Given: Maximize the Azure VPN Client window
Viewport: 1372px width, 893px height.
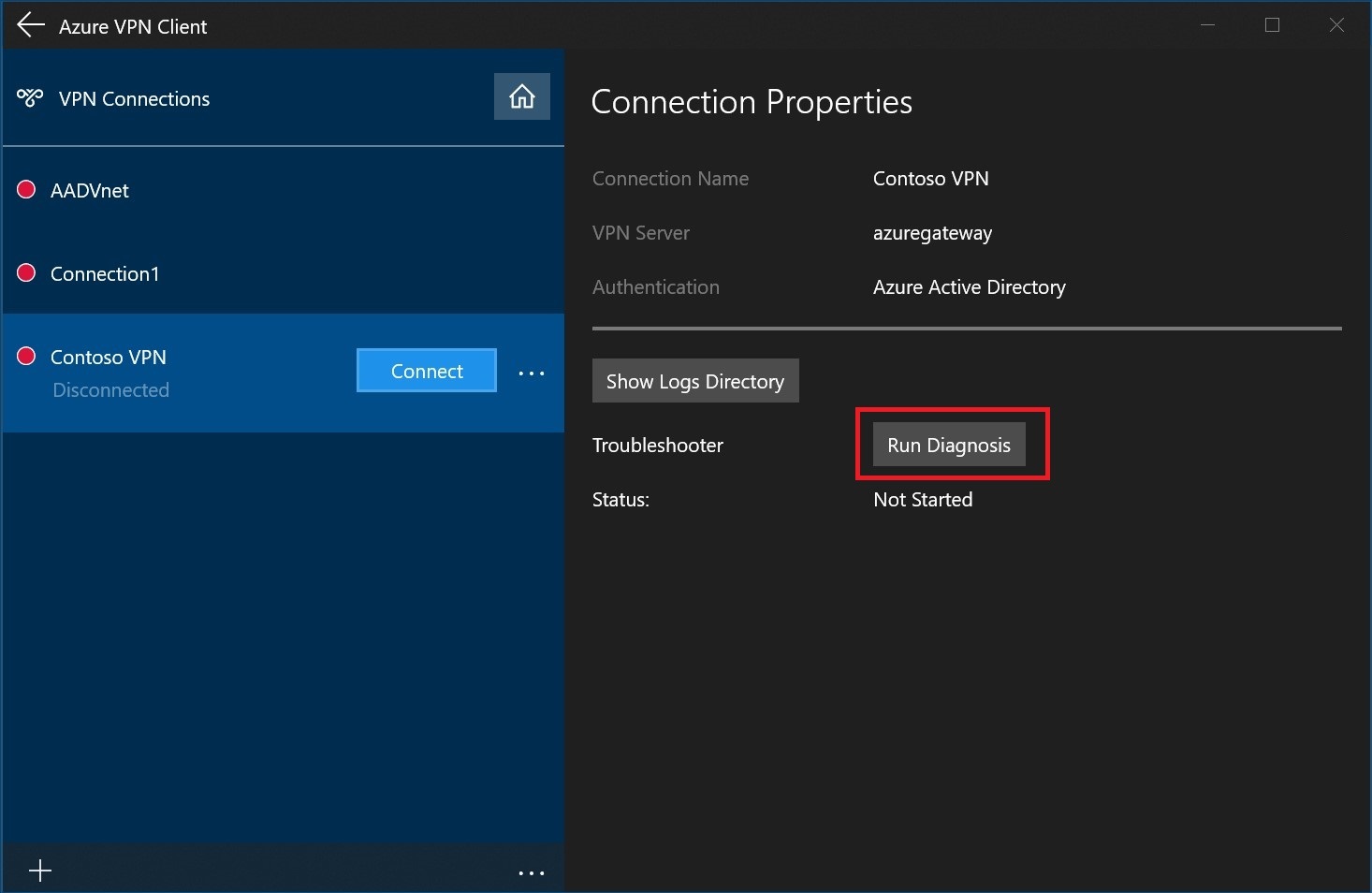Looking at the screenshot, I should tap(1272, 25).
